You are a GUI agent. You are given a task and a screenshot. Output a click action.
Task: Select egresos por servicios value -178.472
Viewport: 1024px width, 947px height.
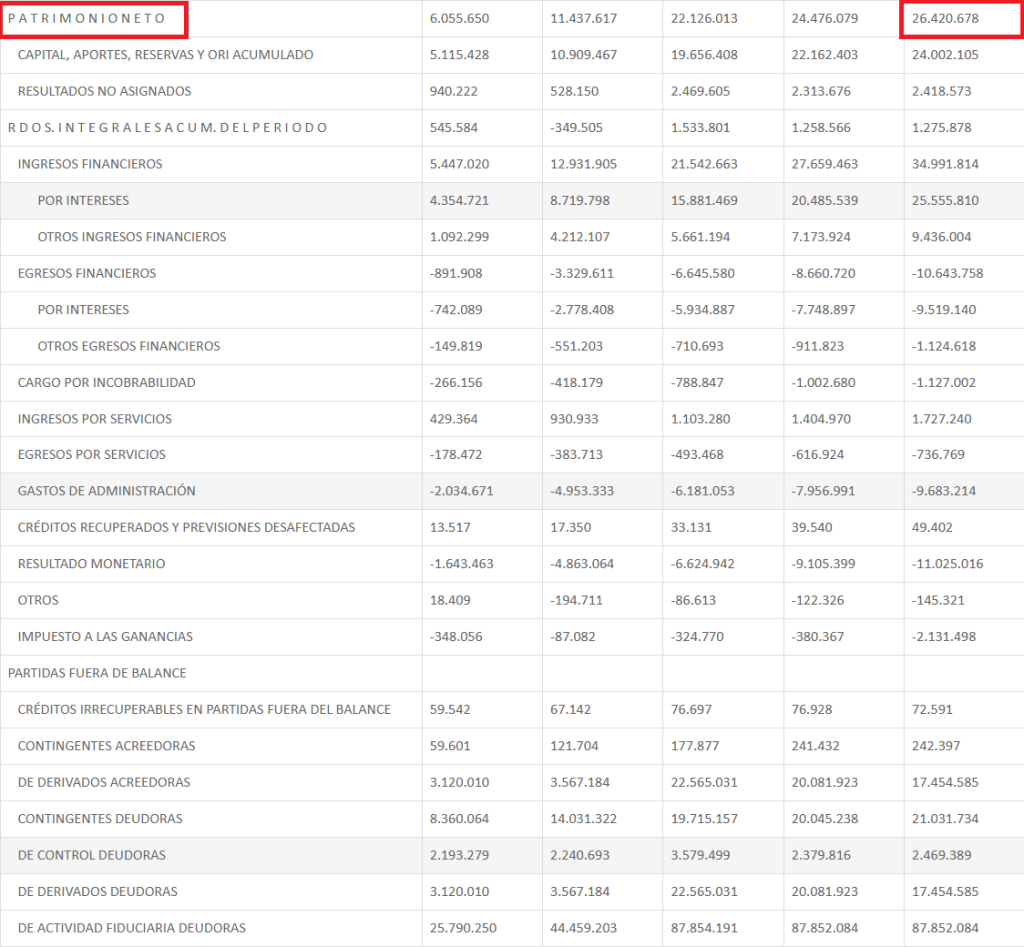pyautogui.click(x=456, y=455)
